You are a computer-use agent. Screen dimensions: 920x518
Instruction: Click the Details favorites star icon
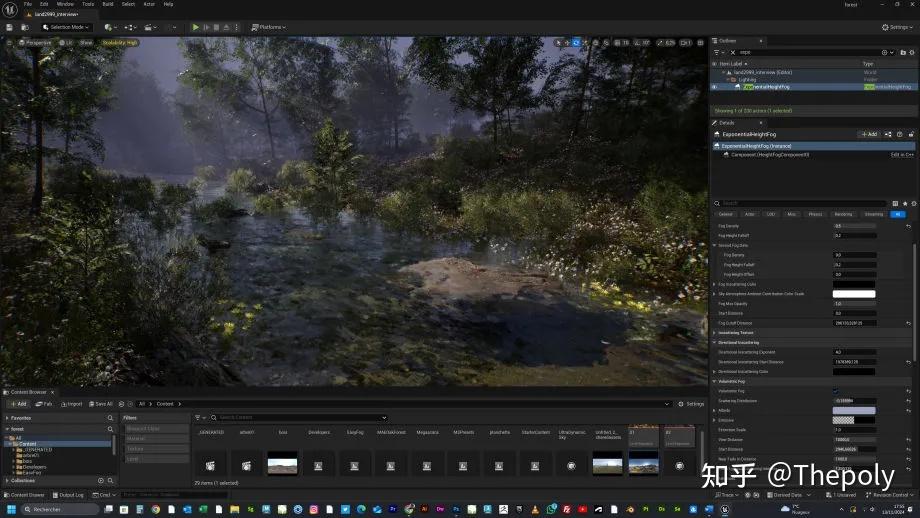(904, 203)
